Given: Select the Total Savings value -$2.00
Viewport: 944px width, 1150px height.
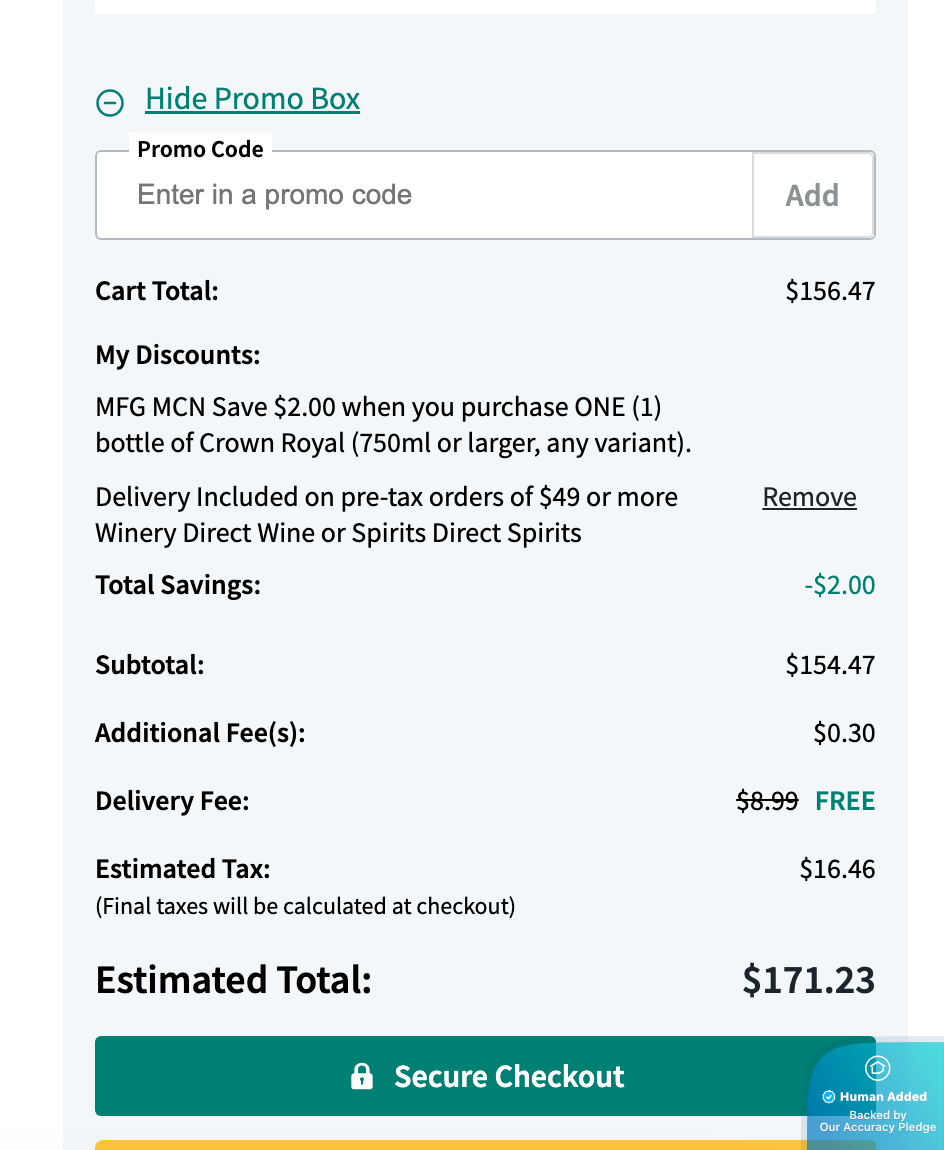Looking at the screenshot, I should pyautogui.click(x=839, y=585).
